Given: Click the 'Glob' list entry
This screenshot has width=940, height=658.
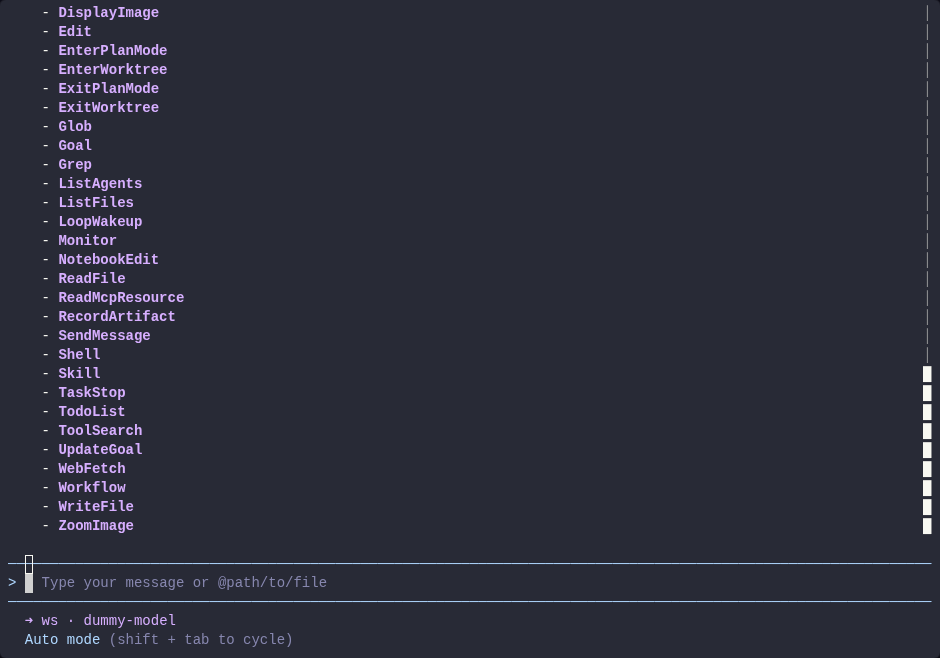Looking at the screenshot, I should point(75,126).
